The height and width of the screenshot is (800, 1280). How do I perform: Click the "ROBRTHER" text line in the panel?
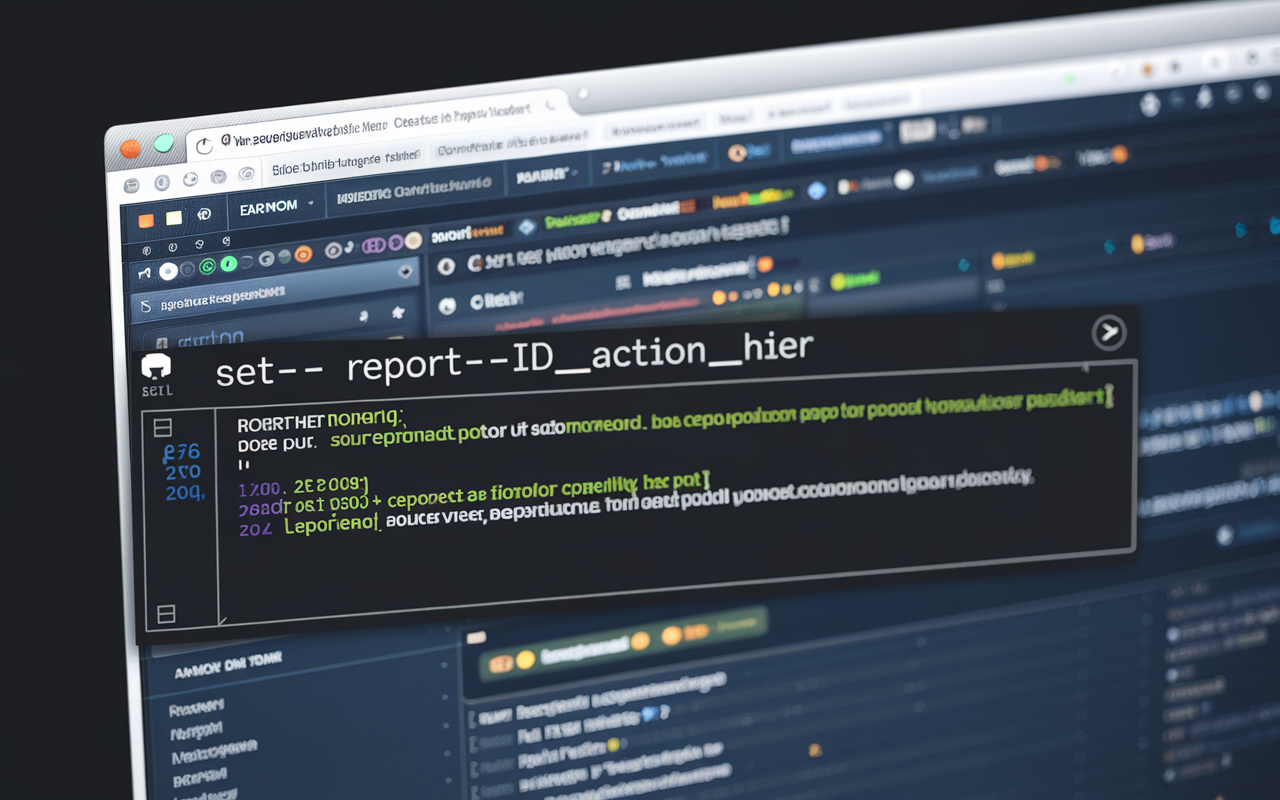click(319, 419)
